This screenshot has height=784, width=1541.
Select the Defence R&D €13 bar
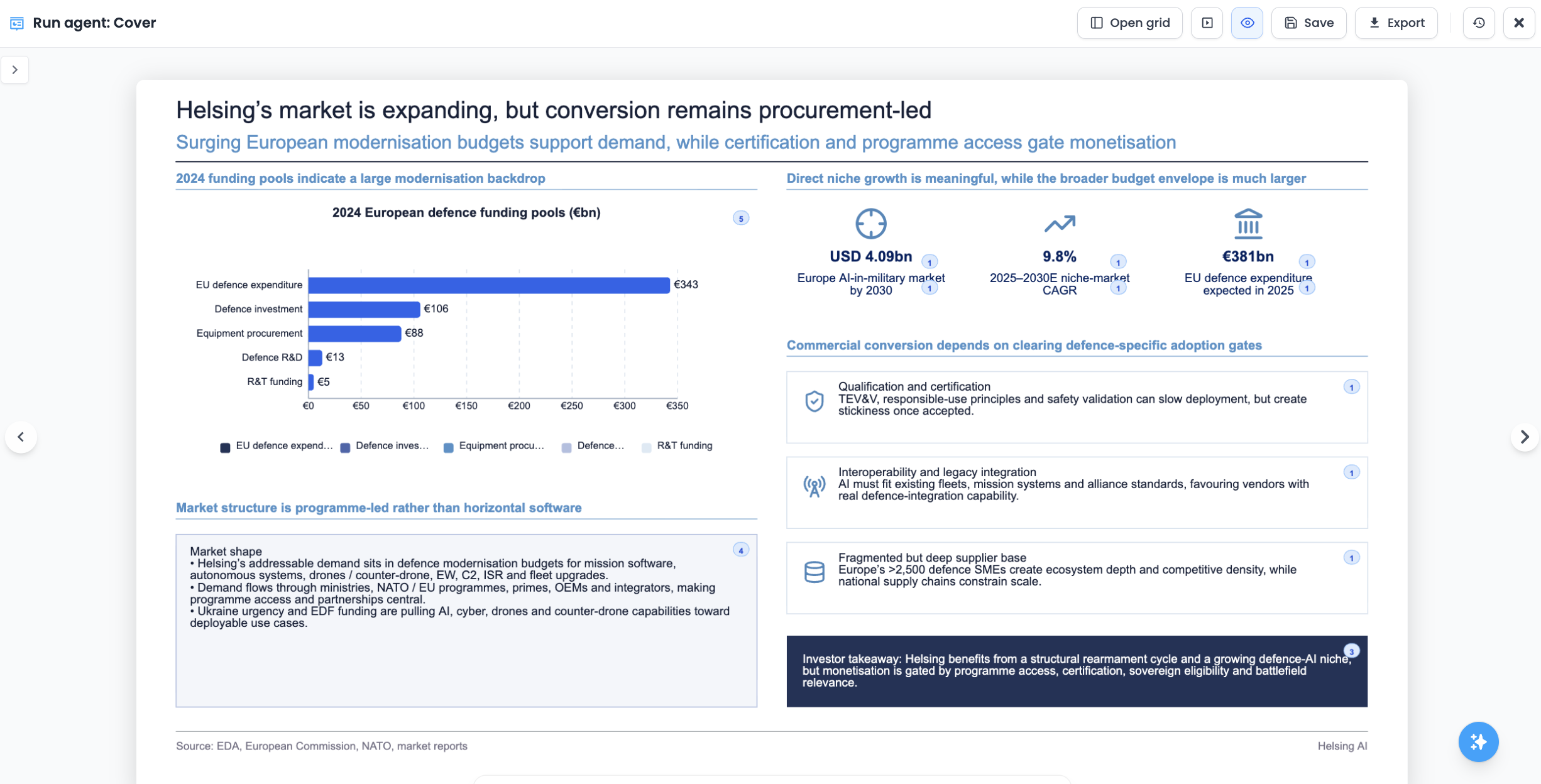(315, 357)
